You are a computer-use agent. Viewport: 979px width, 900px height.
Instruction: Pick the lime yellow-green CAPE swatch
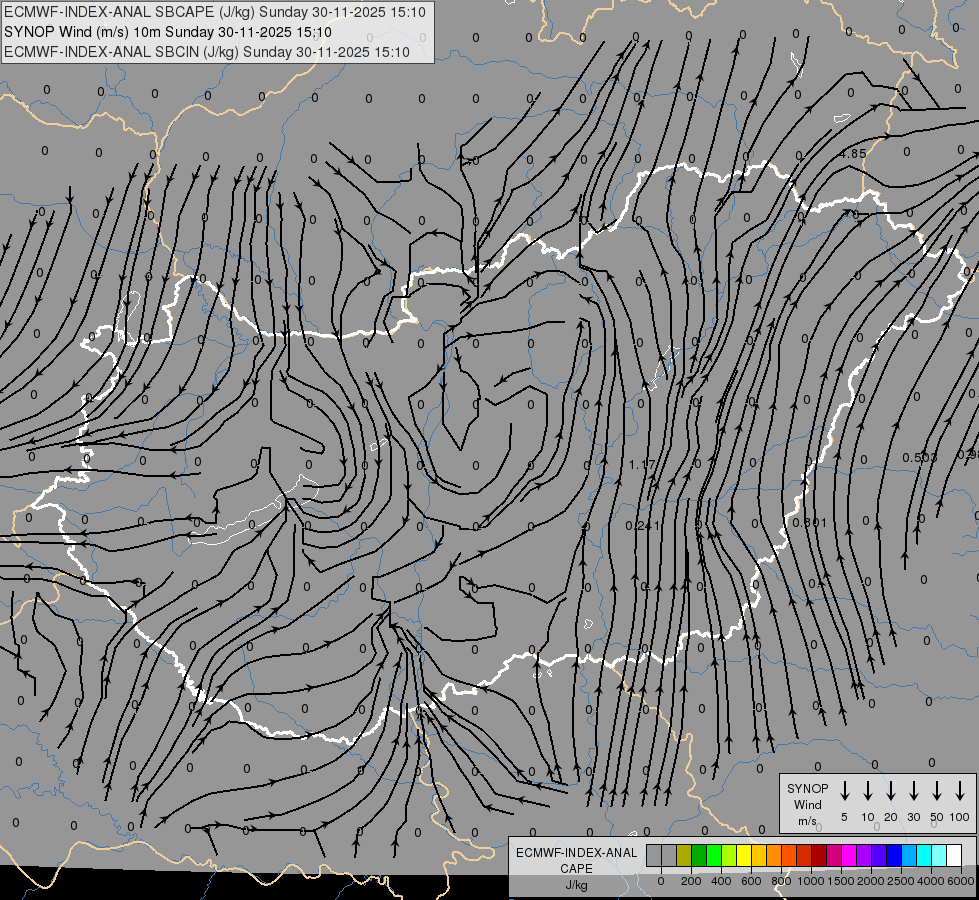point(729,855)
